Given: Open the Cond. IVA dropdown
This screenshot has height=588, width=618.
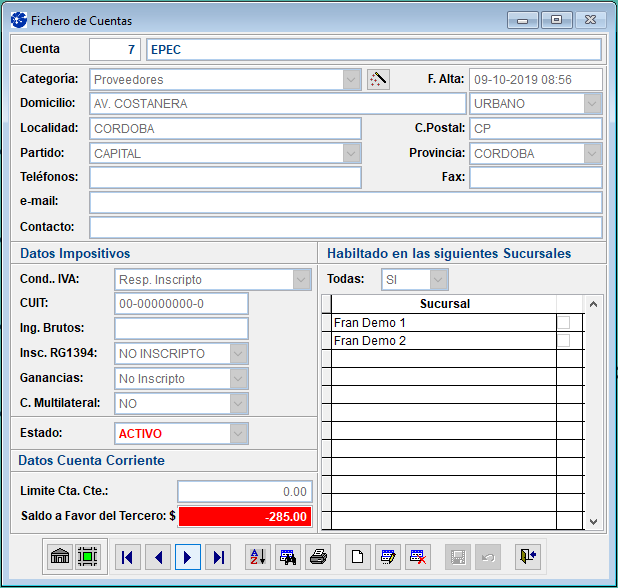Looking at the screenshot, I should click(301, 280).
